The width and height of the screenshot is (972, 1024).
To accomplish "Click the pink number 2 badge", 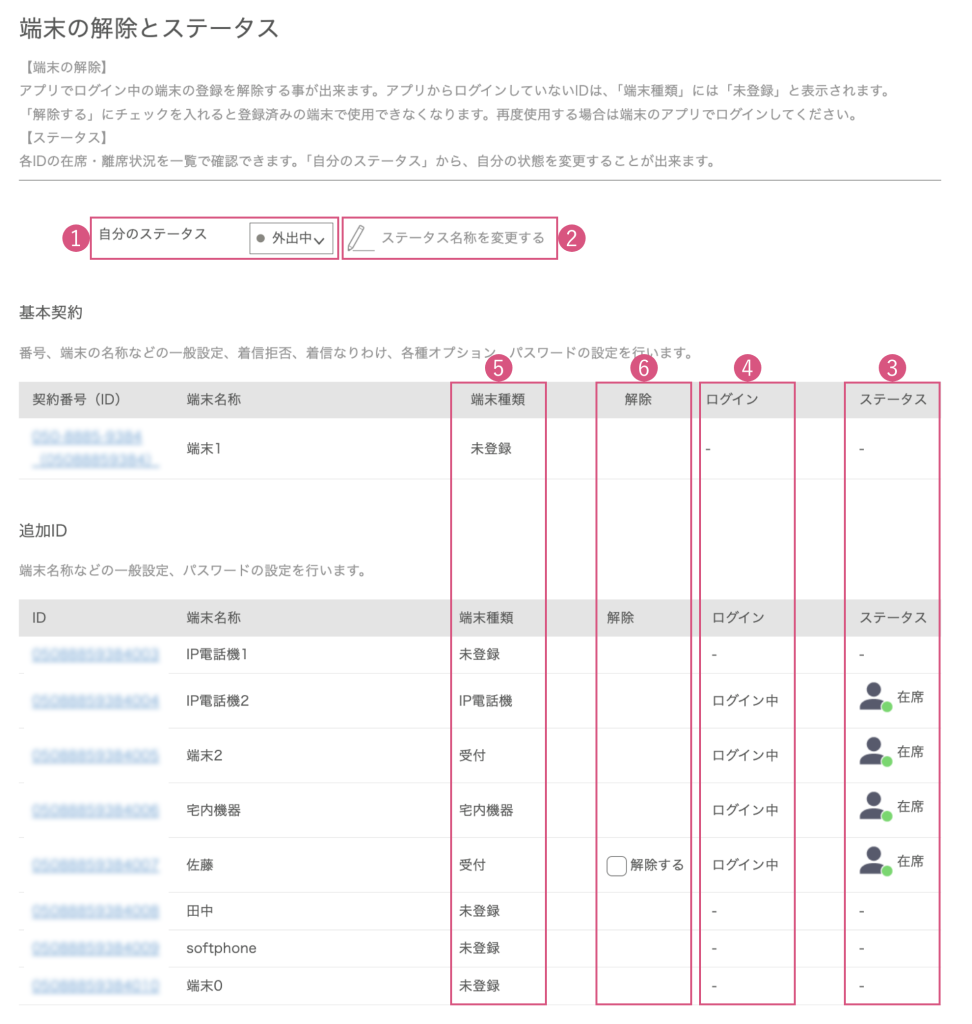I will coord(571,238).
